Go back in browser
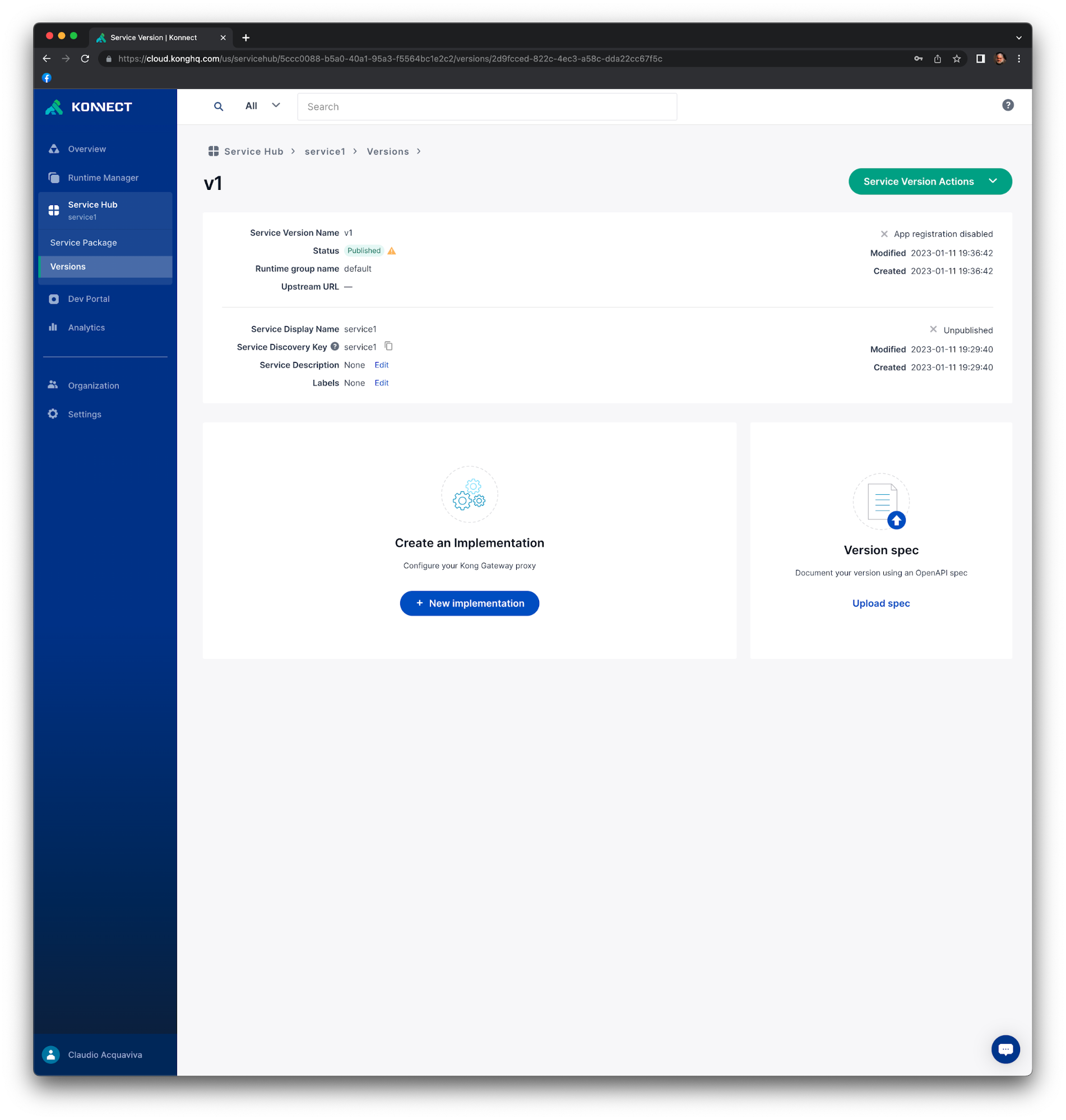 [x=47, y=58]
